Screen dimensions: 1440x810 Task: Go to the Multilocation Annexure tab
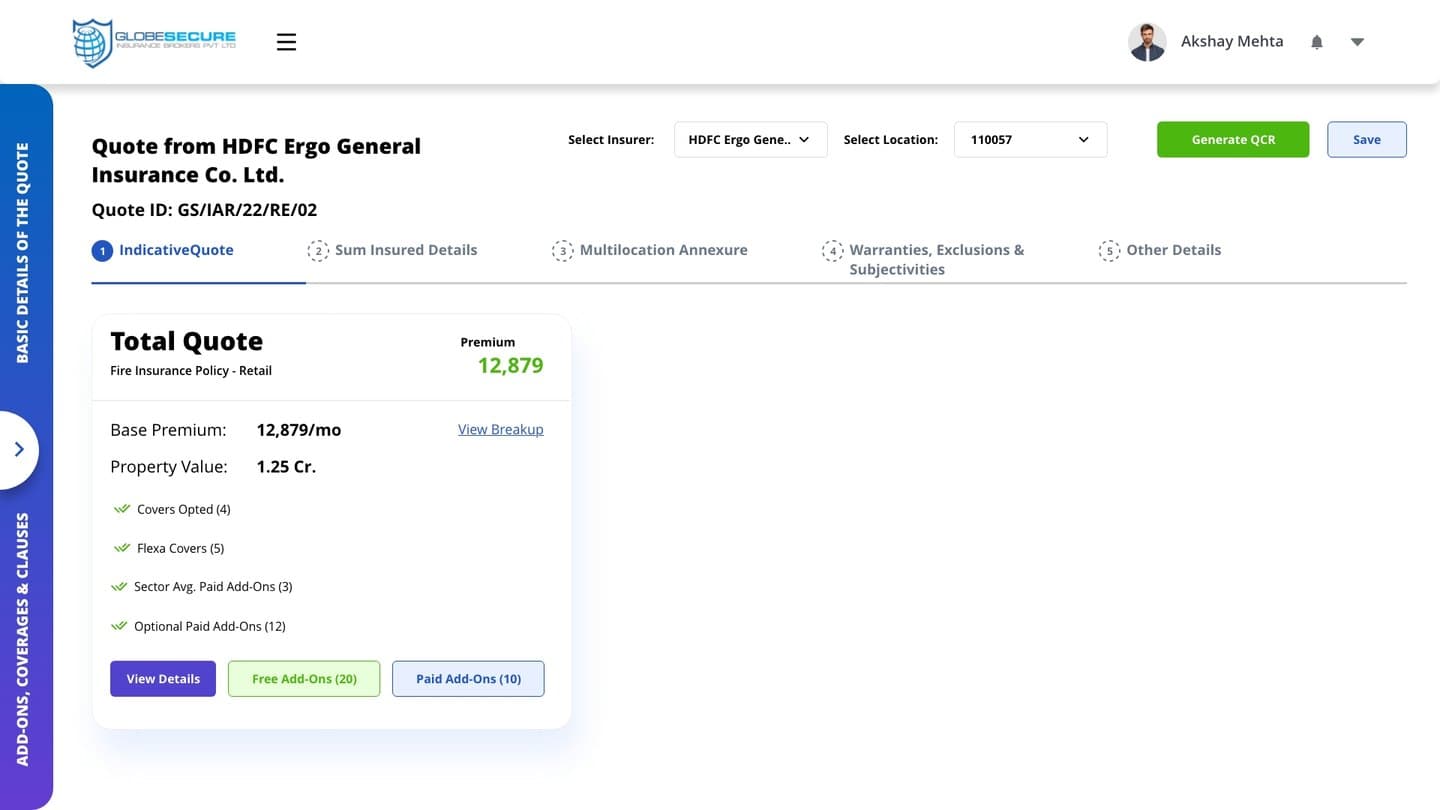pos(650,250)
